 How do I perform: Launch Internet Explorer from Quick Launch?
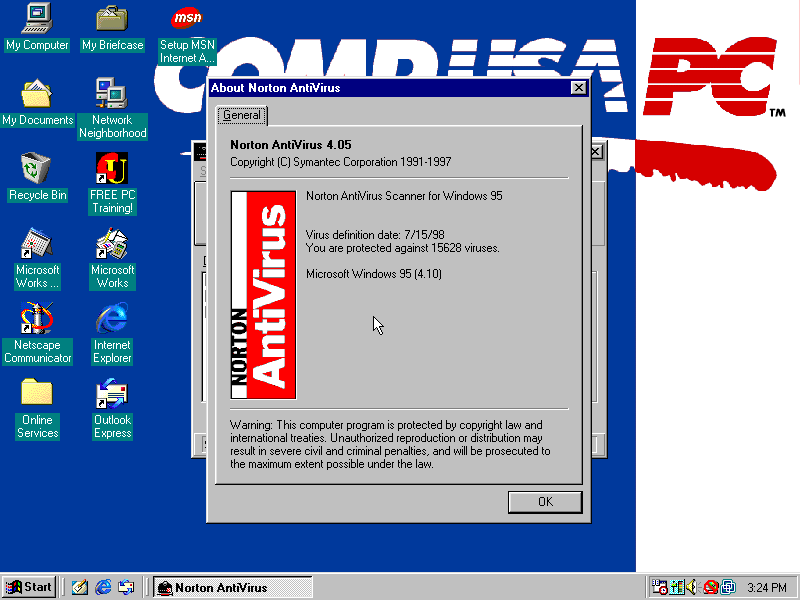pos(103,587)
